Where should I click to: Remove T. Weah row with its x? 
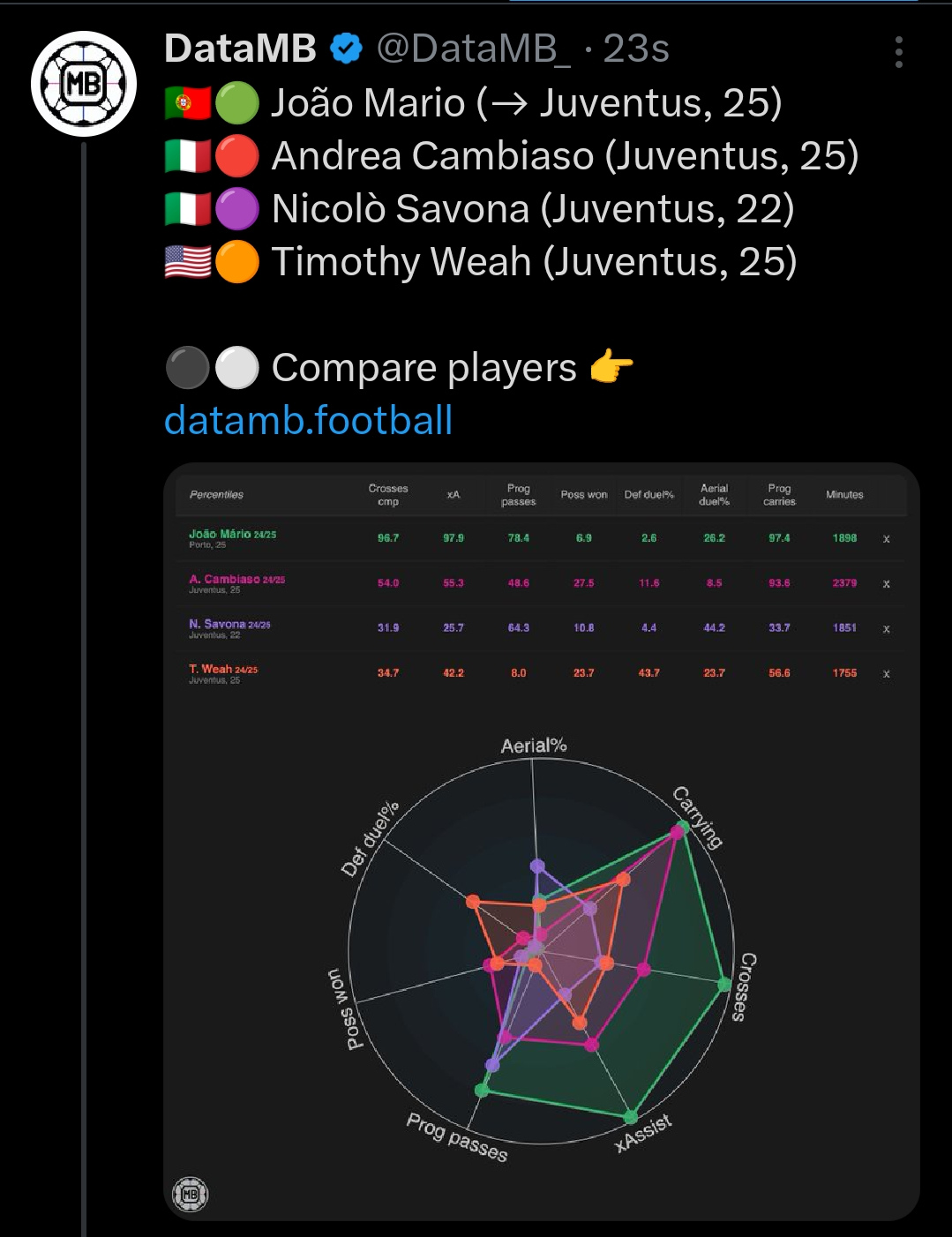(x=887, y=674)
